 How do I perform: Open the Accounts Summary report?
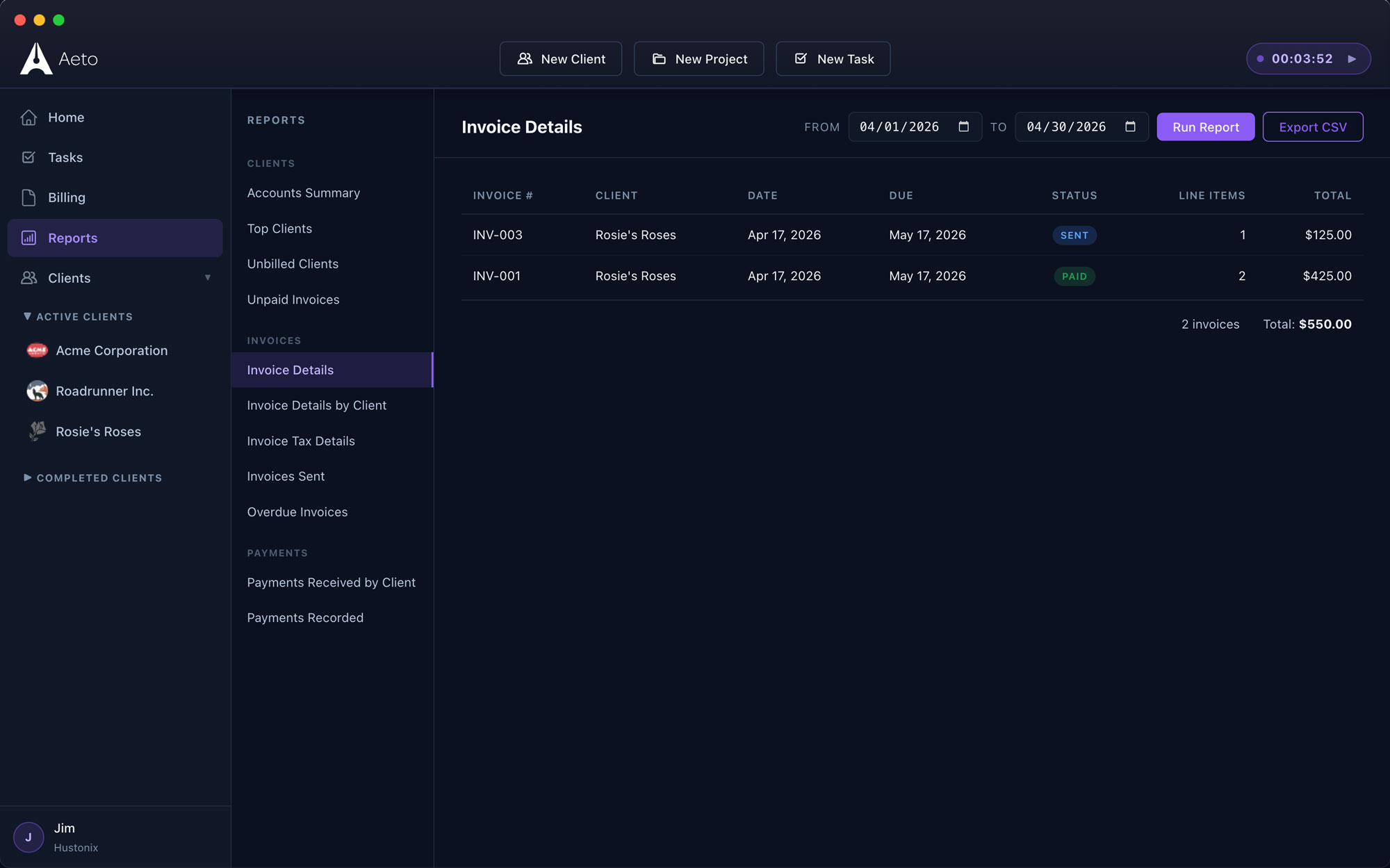click(332, 193)
